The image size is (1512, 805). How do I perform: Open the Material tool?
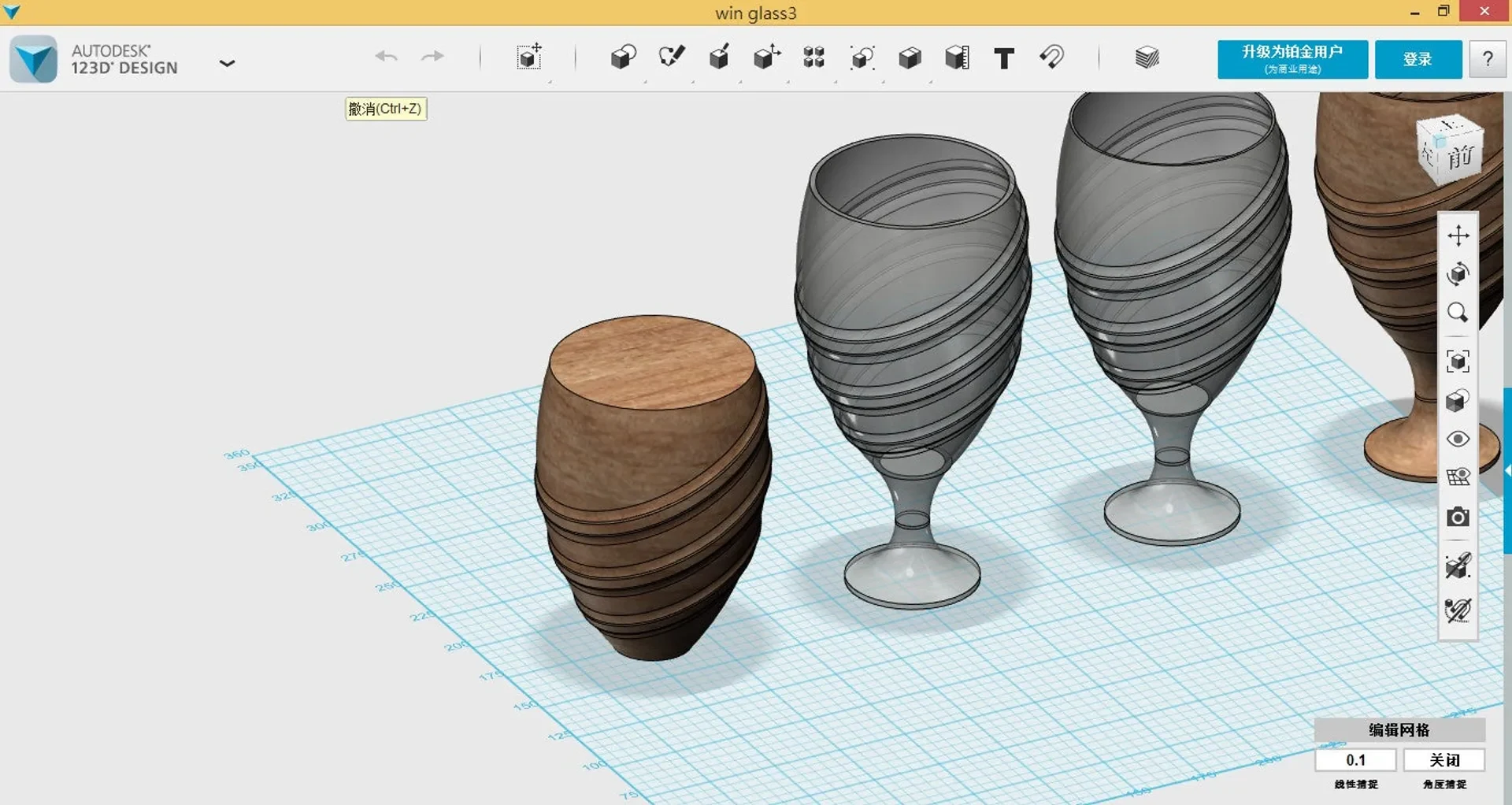[1147, 57]
